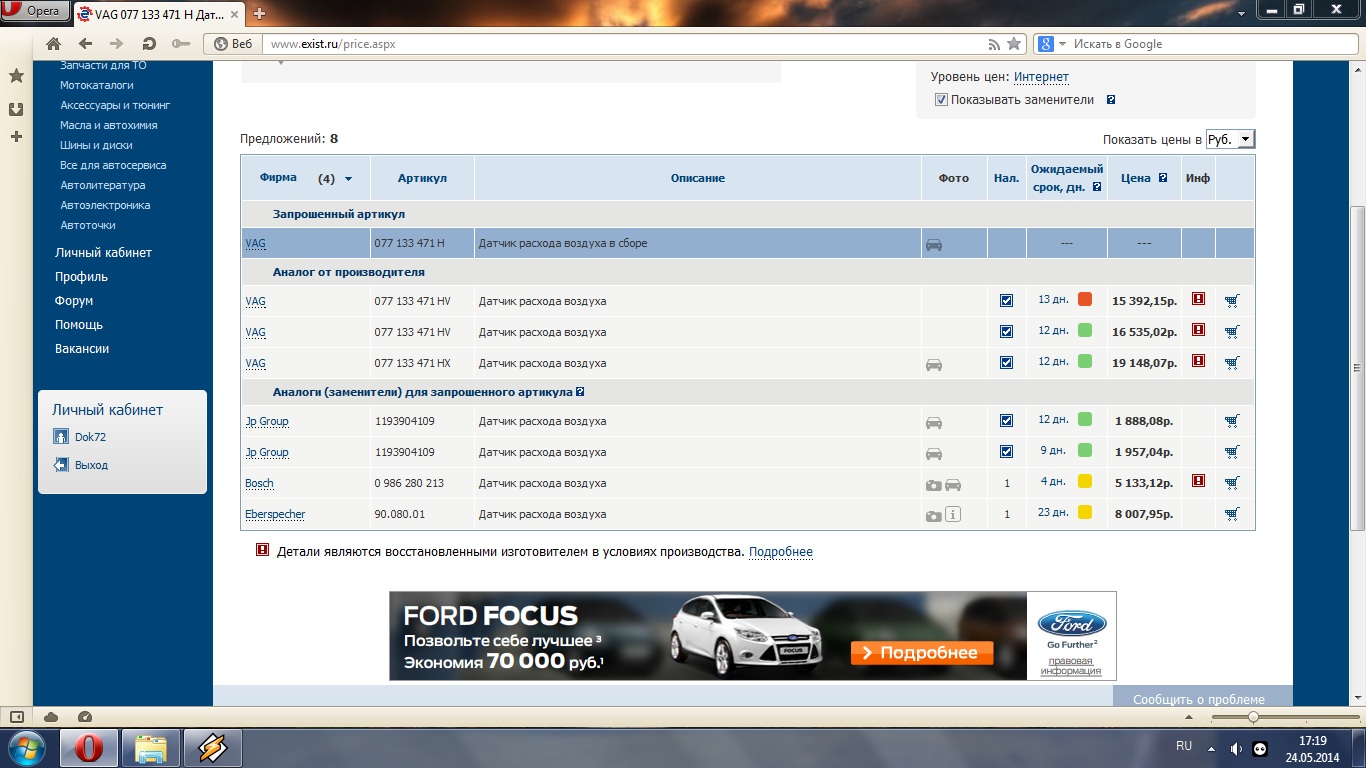The image size is (1366, 768).
Task: Open red info mark on 15 392,15р. row
Action: pyautogui.click(x=1198, y=299)
